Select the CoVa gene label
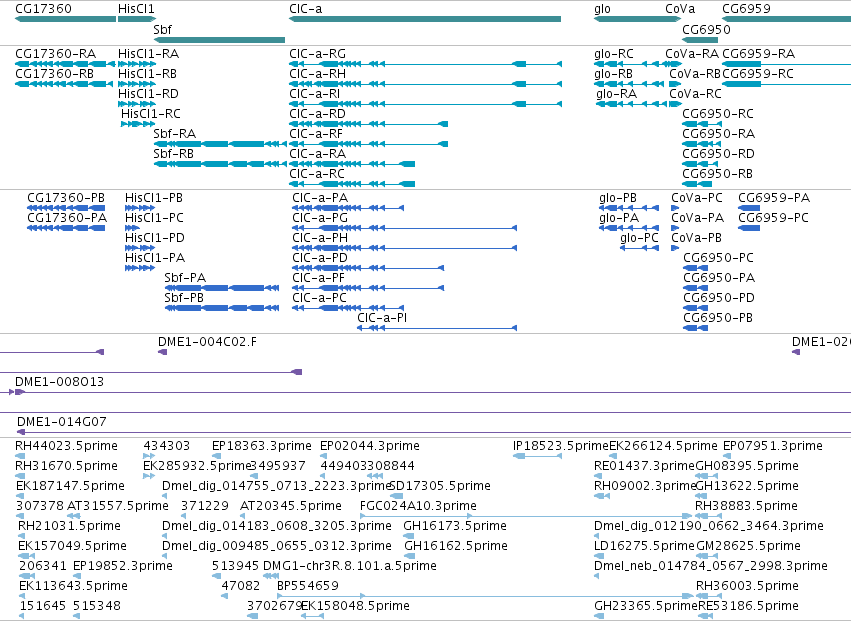 point(680,9)
